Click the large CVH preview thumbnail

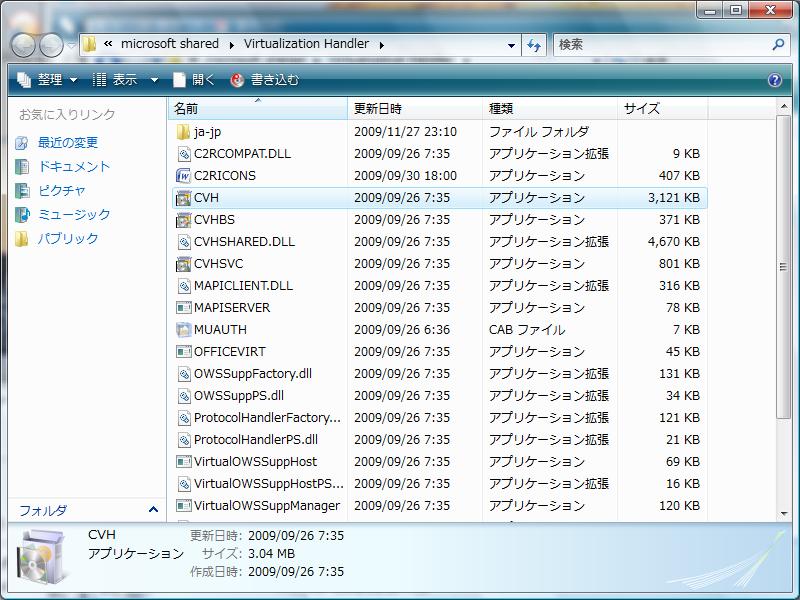point(42,557)
